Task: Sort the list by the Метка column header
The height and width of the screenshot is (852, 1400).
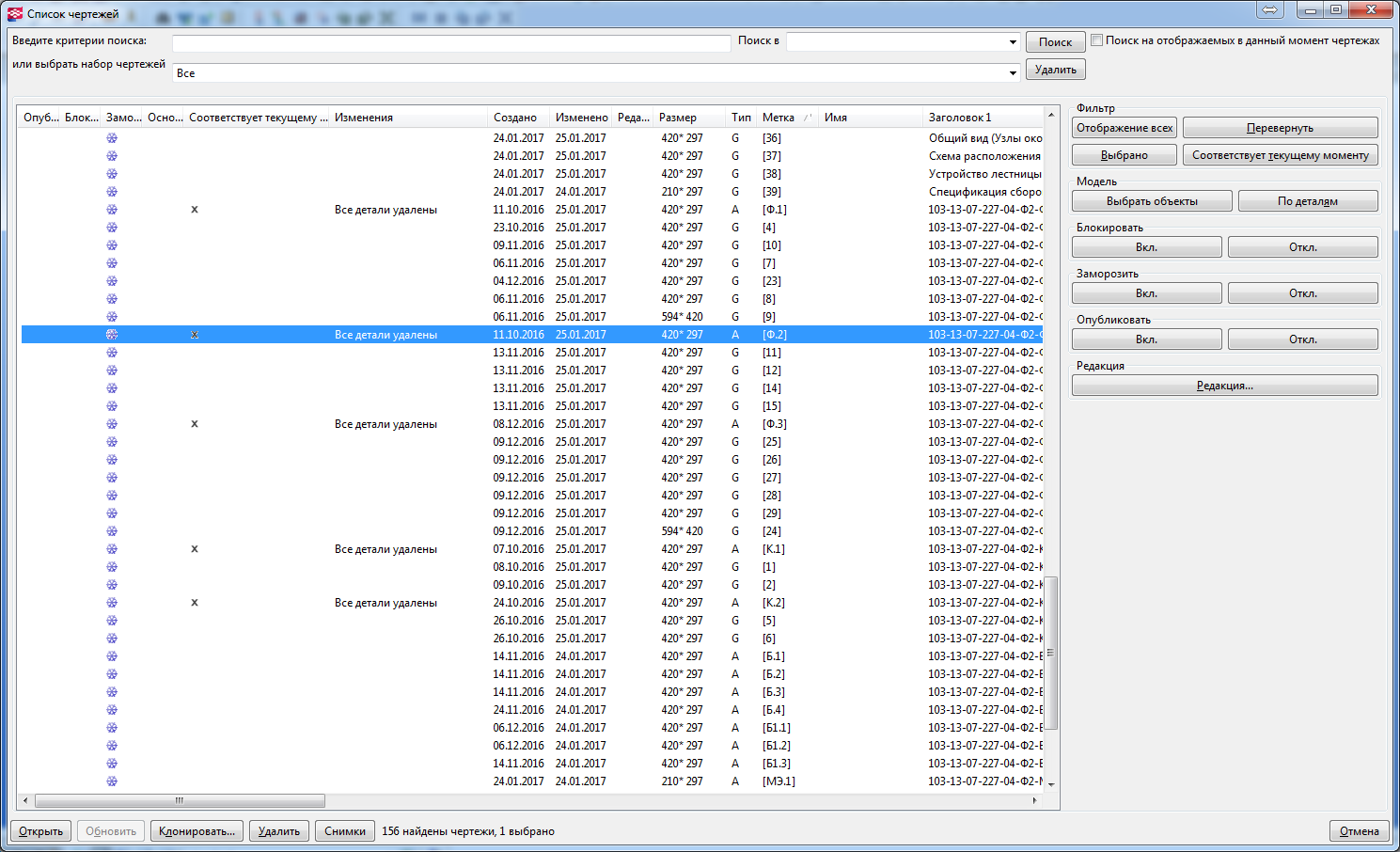Action: coord(779,118)
